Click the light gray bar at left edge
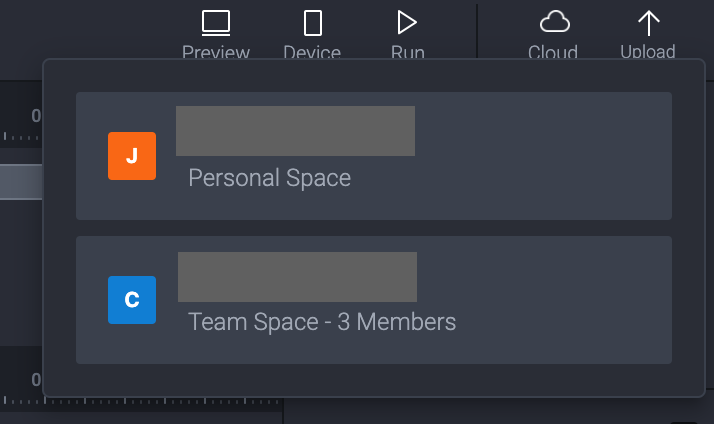This screenshot has width=714, height=424. click(x=21, y=182)
